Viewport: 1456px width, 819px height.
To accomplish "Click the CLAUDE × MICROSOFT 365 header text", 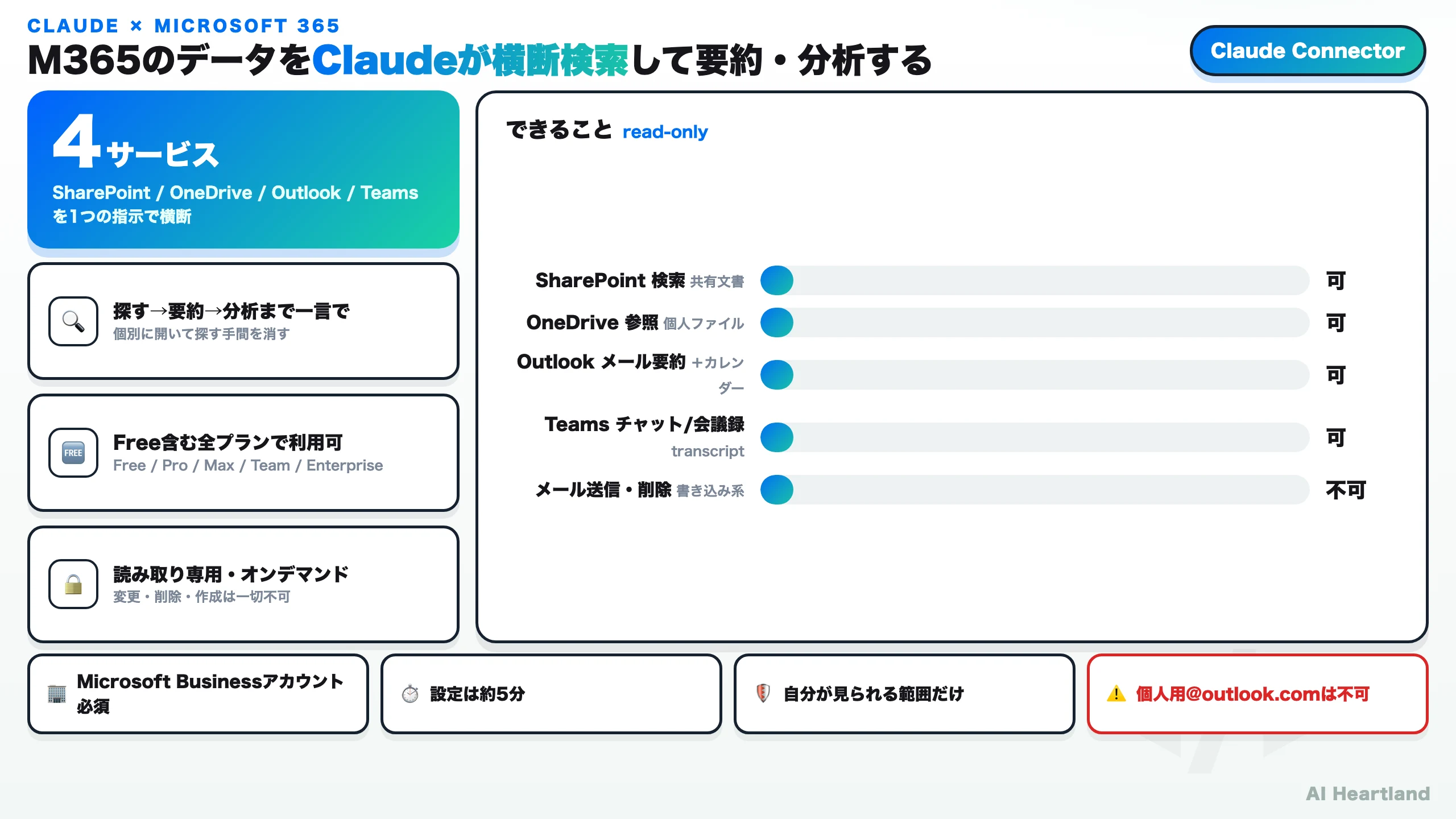I will [x=183, y=26].
